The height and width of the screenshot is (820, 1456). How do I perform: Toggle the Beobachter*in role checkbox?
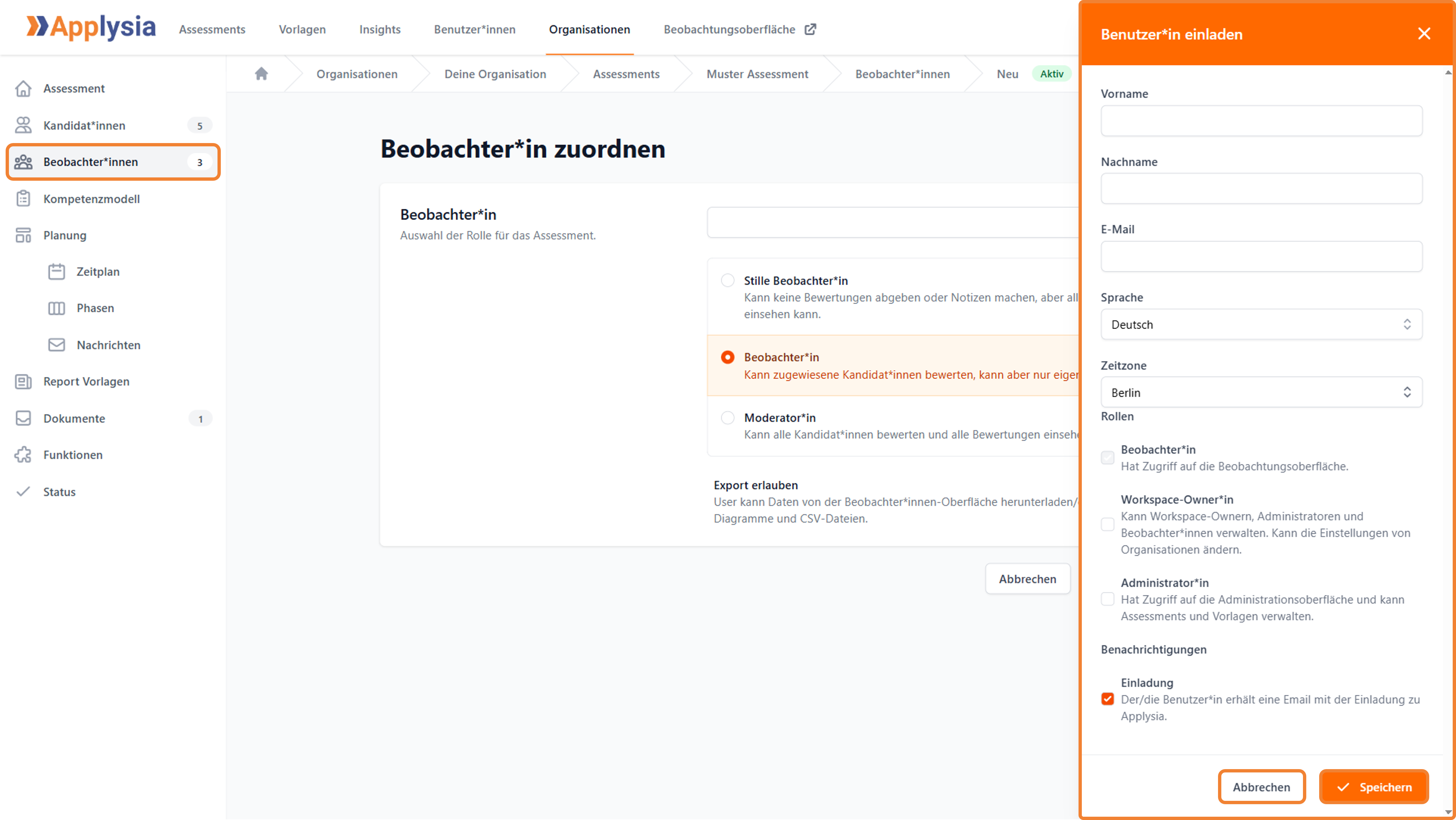tap(1108, 458)
